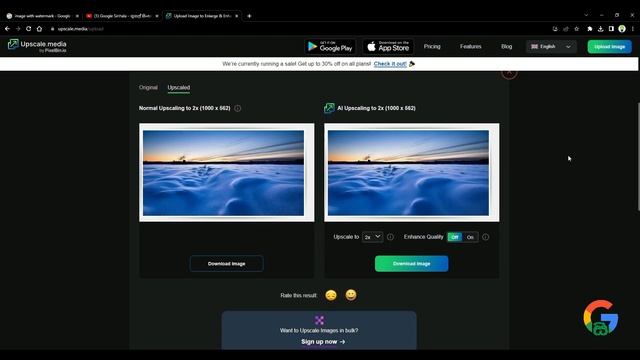Viewport: 640px width, 360px height.
Task: Select the Upscaled tab
Action: (x=179, y=87)
